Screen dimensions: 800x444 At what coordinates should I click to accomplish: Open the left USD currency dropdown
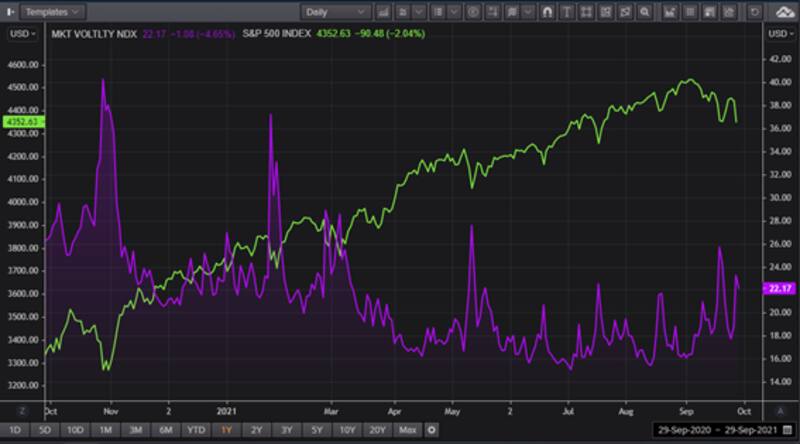point(20,33)
